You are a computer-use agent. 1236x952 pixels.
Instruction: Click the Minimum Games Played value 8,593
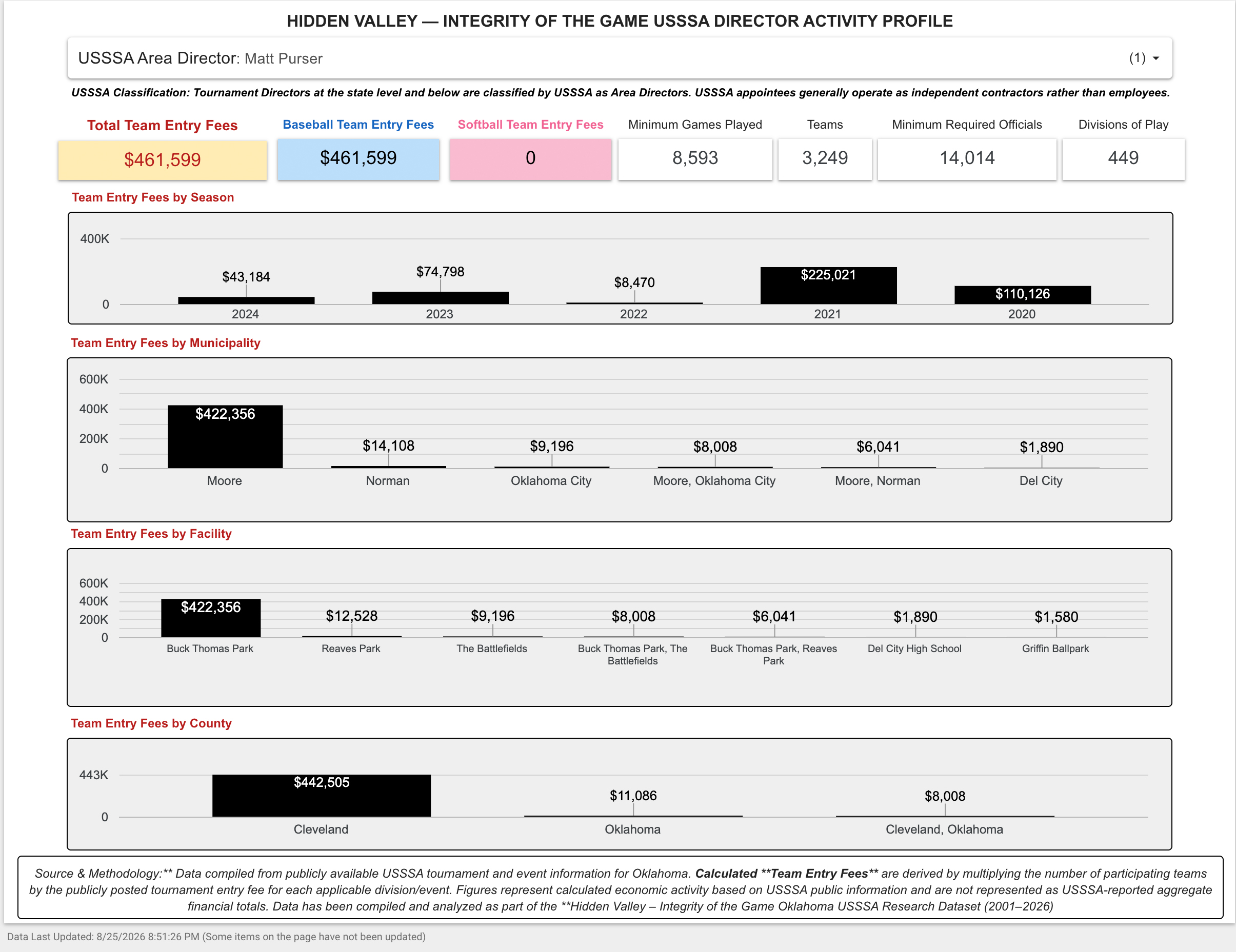pos(695,158)
